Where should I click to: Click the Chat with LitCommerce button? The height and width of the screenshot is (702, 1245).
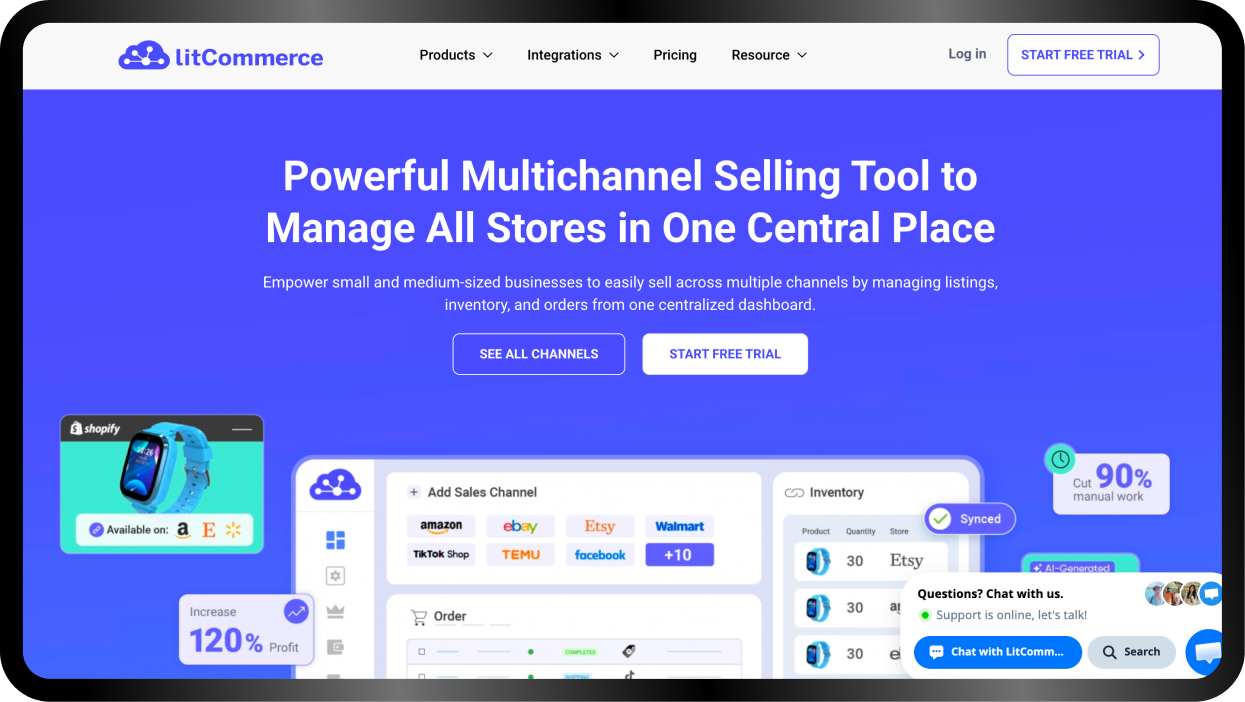pyautogui.click(x=998, y=652)
